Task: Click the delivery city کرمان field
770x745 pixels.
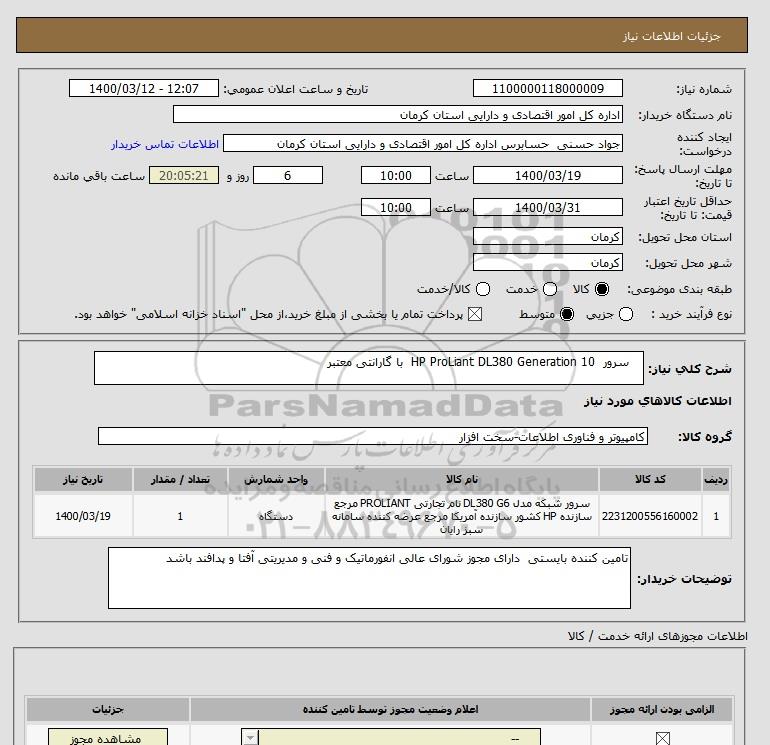Action: tap(548, 263)
